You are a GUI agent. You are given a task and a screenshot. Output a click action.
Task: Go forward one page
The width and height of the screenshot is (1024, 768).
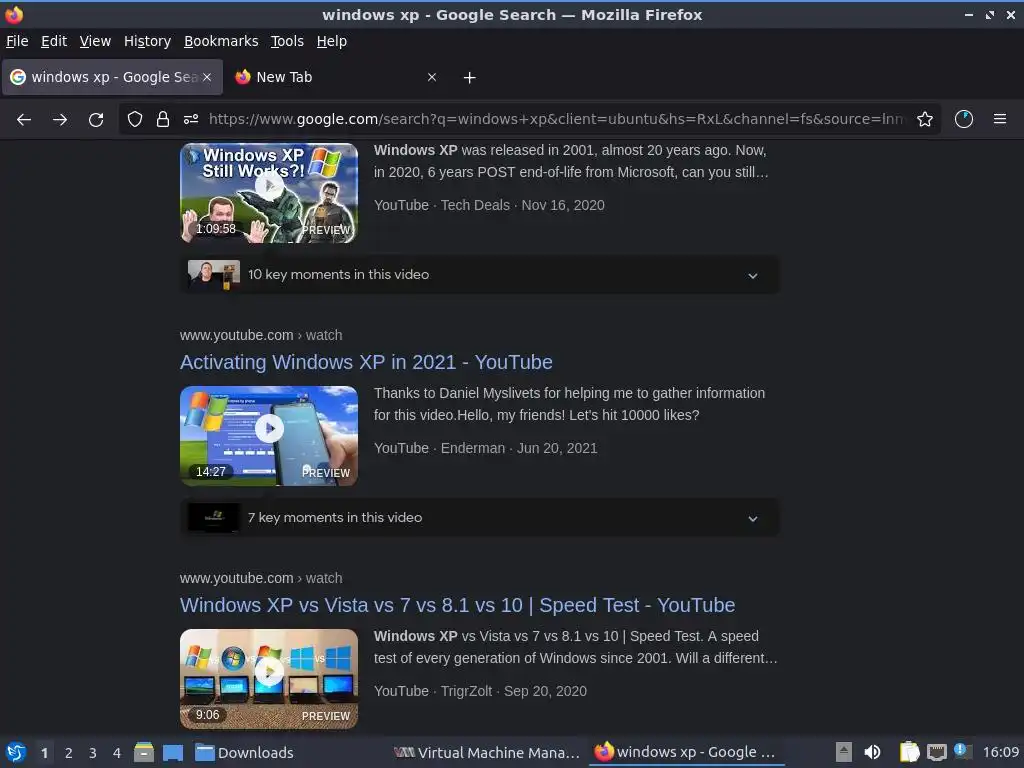coord(60,120)
